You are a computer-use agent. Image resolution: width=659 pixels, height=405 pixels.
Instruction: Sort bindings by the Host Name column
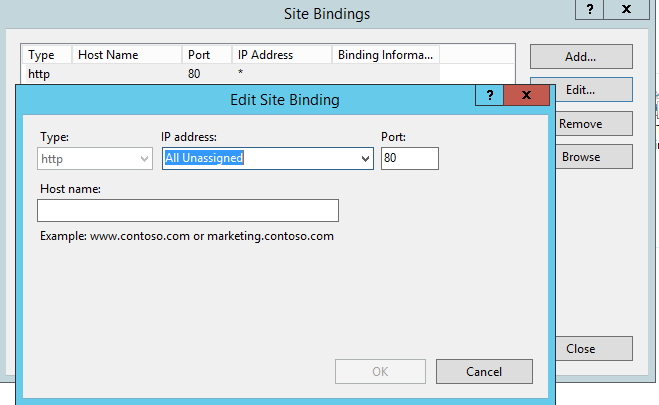(x=127, y=55)
